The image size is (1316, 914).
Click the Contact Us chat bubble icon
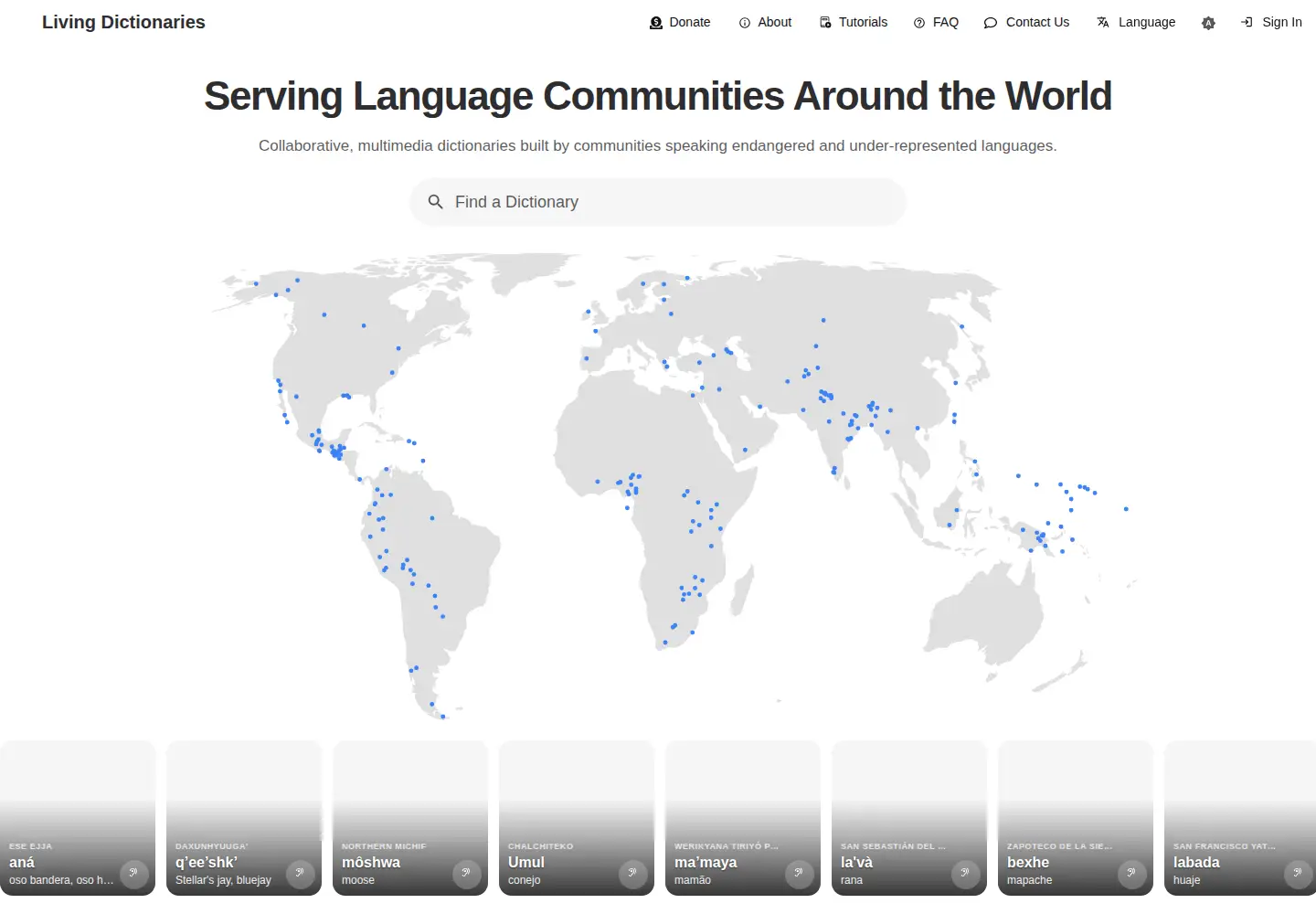pos(991,23)
